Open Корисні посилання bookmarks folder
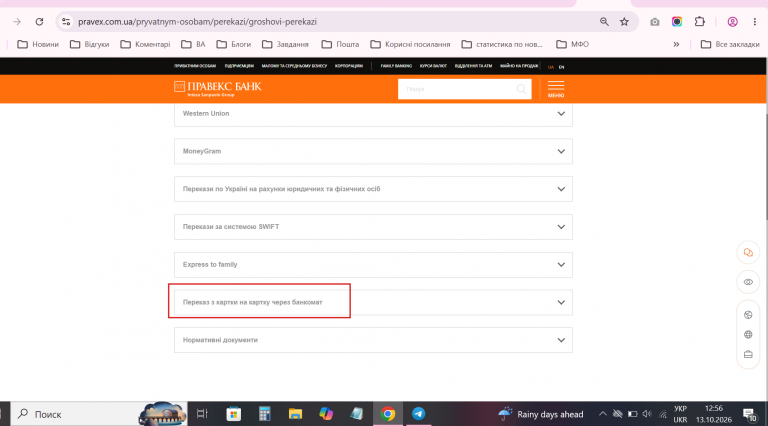768x426 pixels. 410,44
